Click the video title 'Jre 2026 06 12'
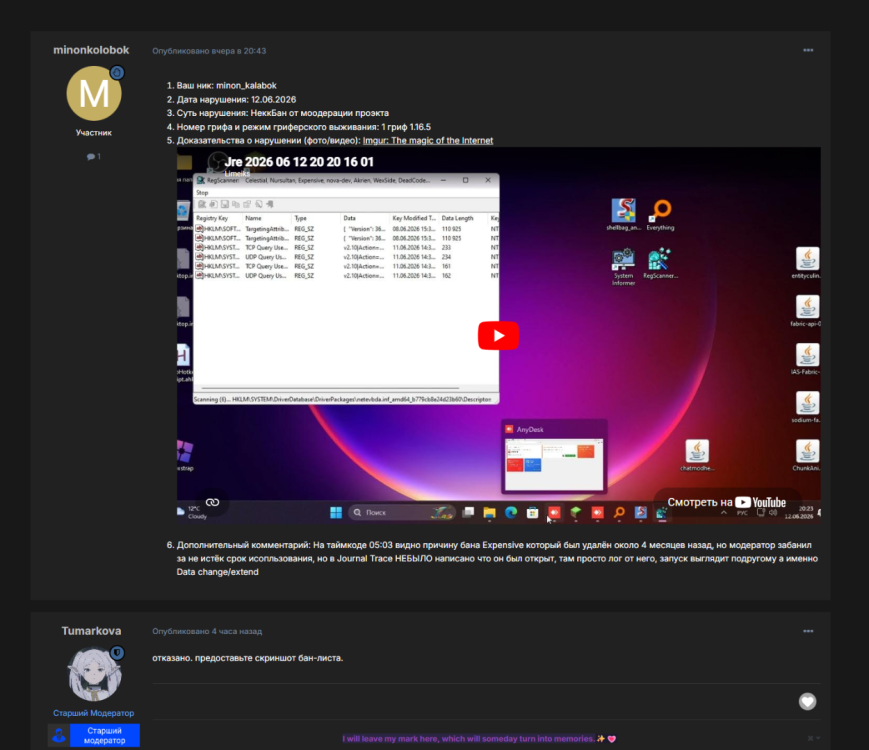This screenshot has height=750, width=869. click(x=299, y=162)
